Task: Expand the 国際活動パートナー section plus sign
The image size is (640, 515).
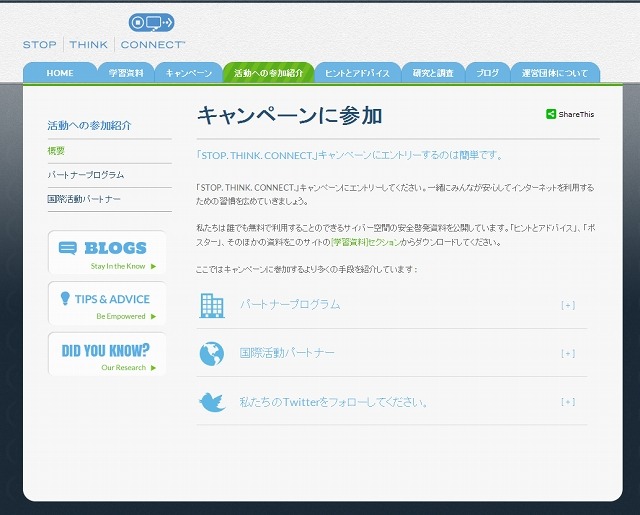Action: pos(568,353)
